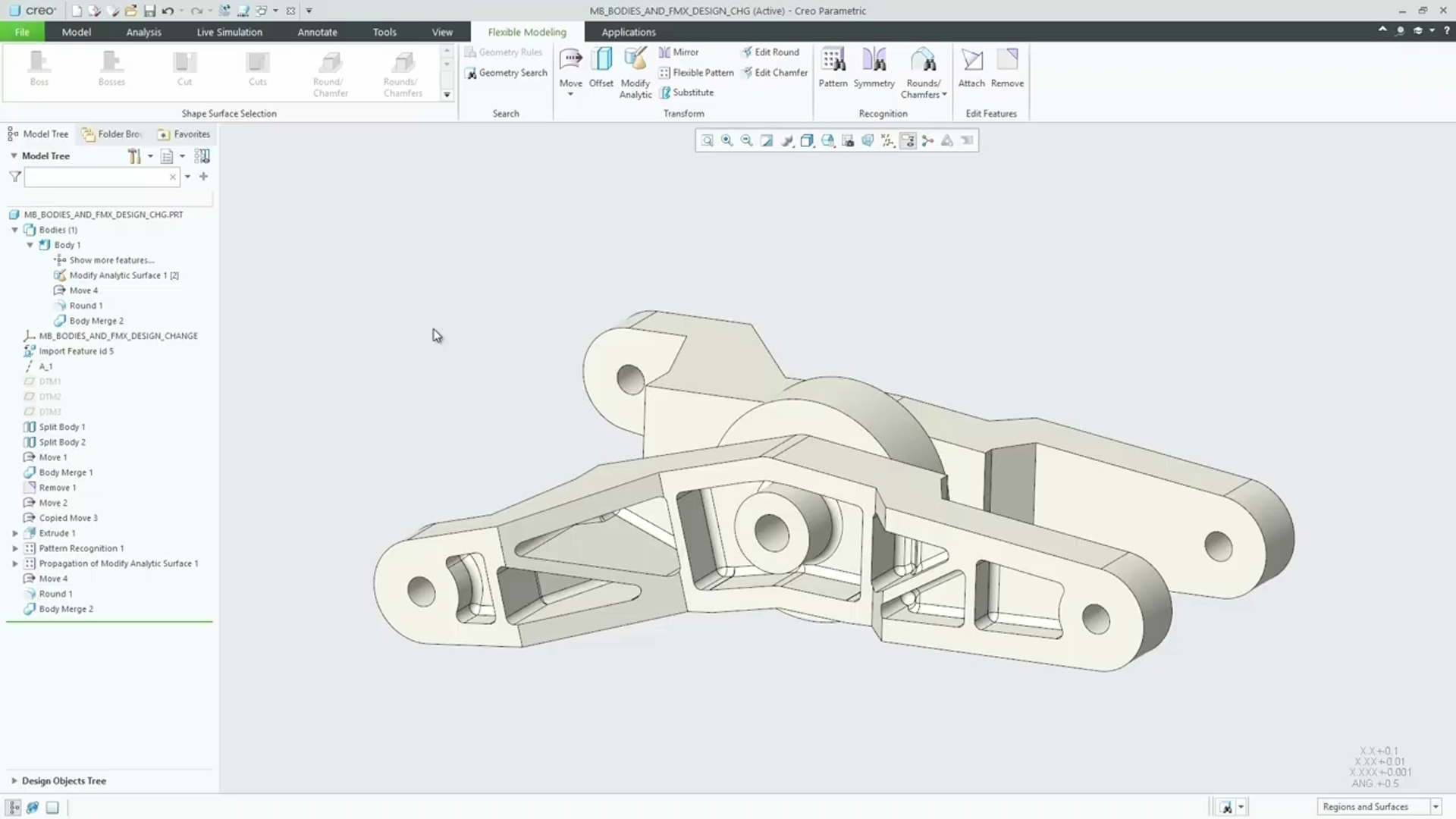Click Refit in the graphics toolbar
The height and width of the screenshot is (819, 1456).
pyautogui.click(x=707, y=140)
